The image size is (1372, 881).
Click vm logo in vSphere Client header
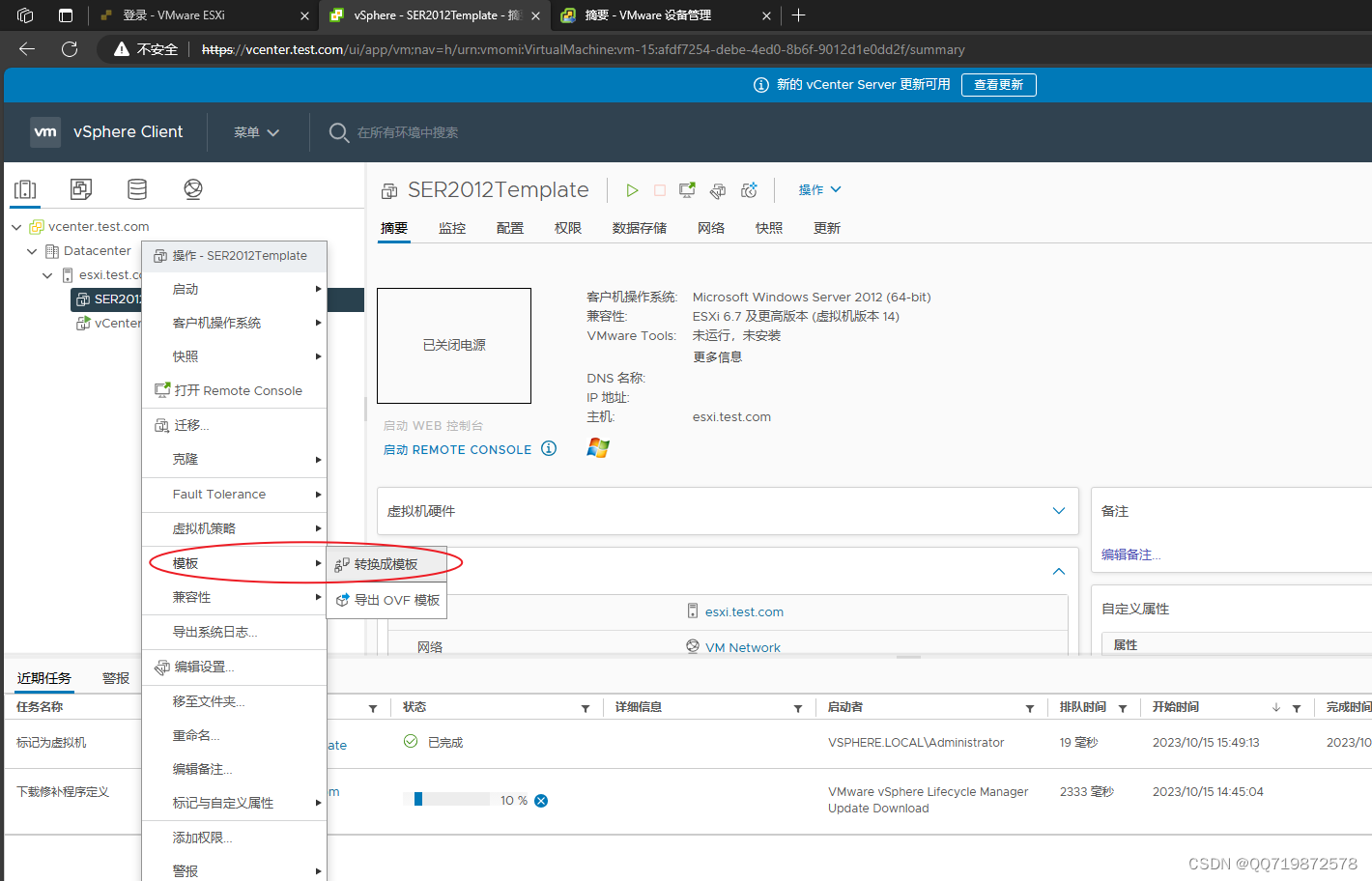(45, 132)
